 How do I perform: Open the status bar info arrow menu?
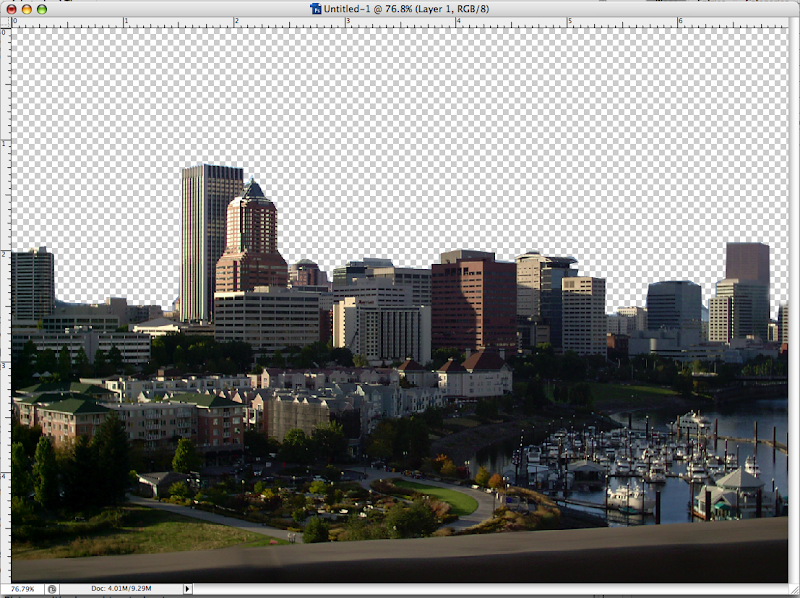186,590
